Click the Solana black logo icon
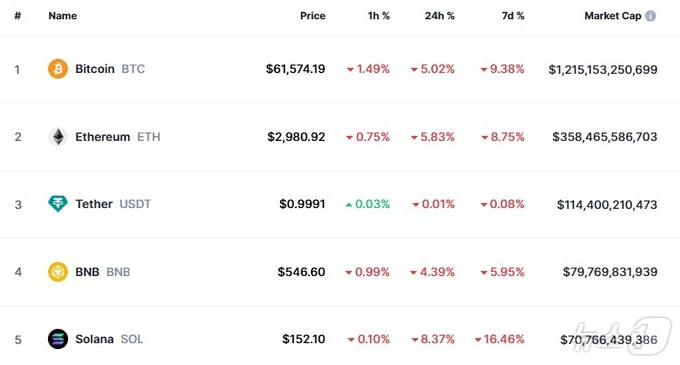680x365 pixels. pyautogui.click(x=58, y=339)
